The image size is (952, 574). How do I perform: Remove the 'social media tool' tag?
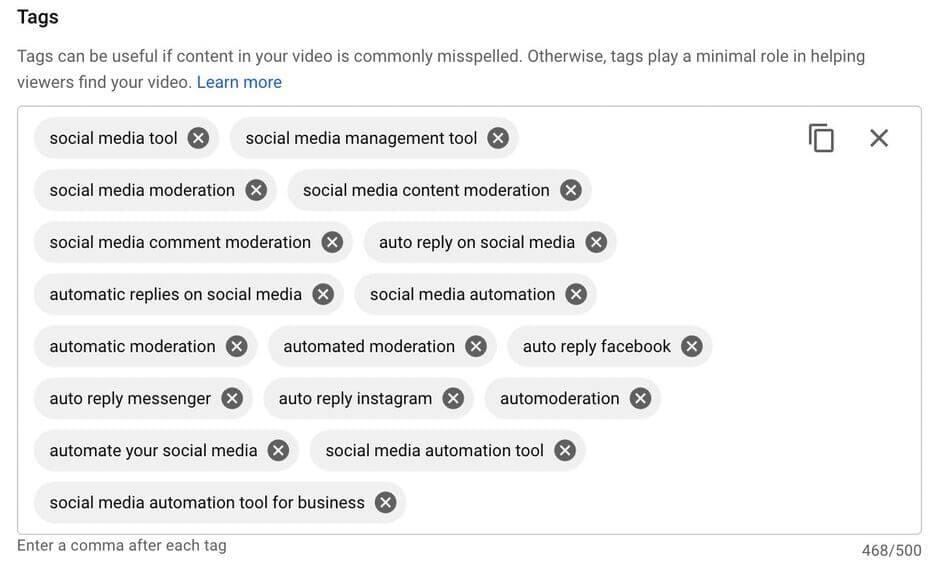pos(198,138)
